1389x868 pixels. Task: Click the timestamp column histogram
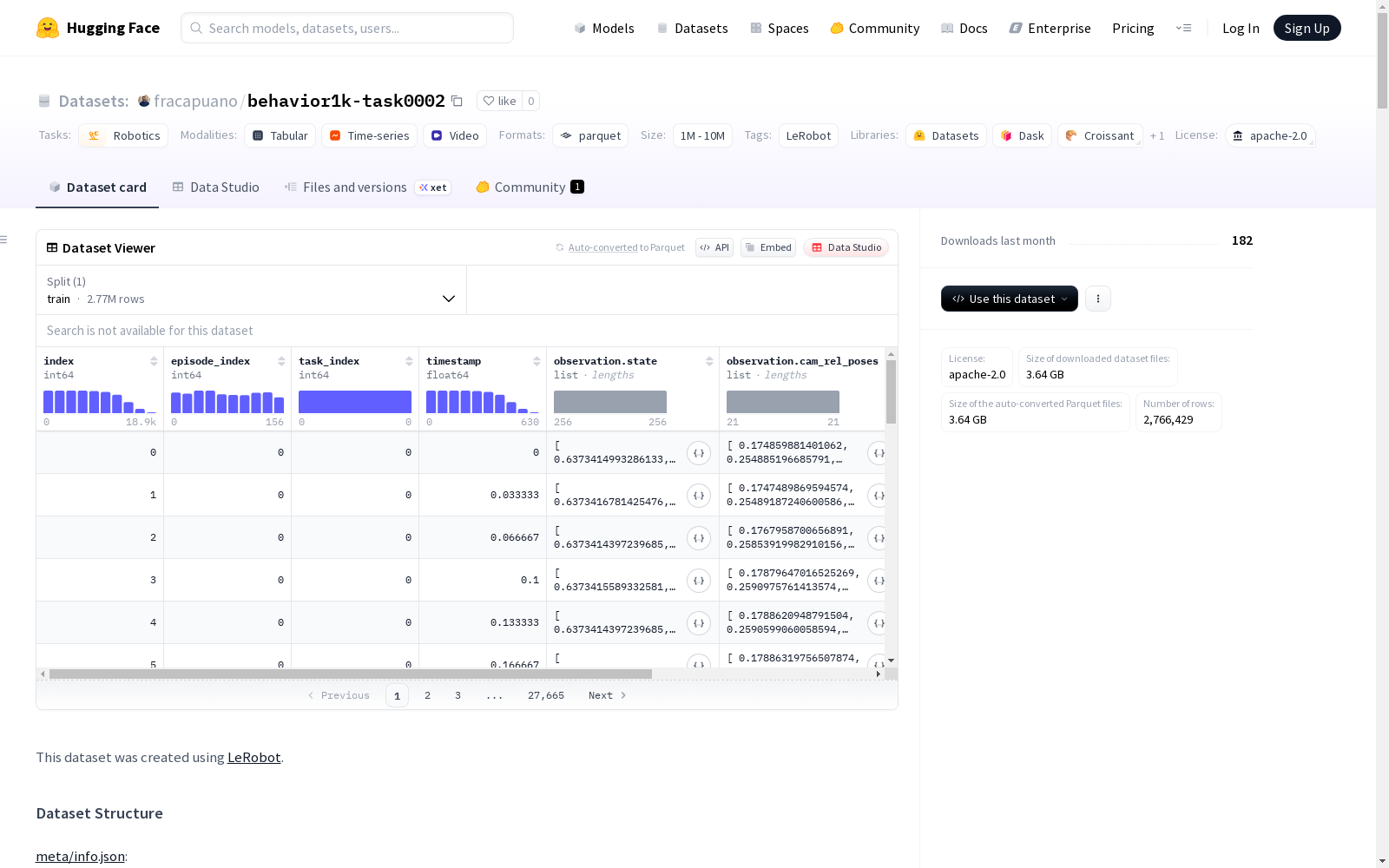tap(483, 402)
